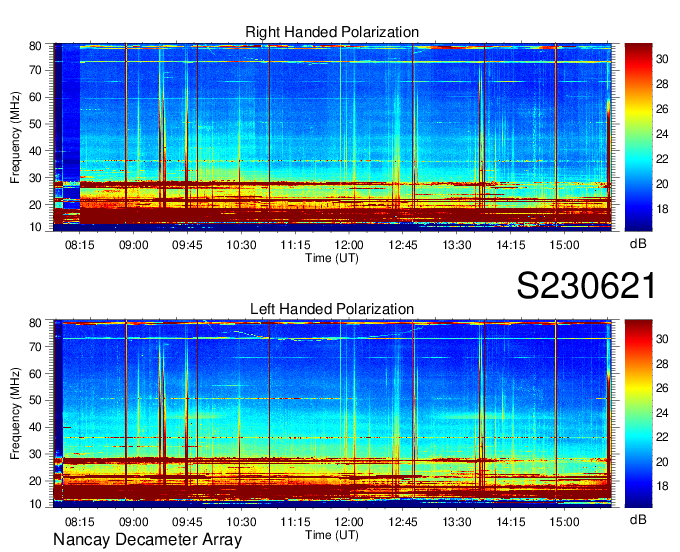Click the 12:00 time tick under right-handed plot
Screen dimensions: 680x552
(x=349, y=245)
